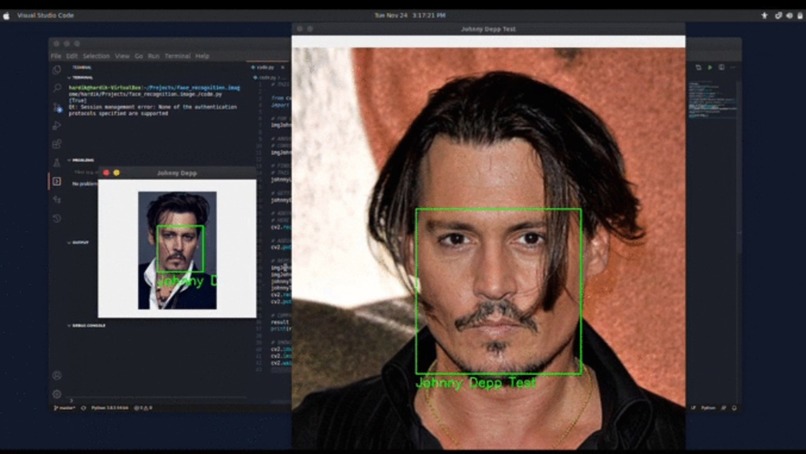
Task: Click the Python interpreter version in the status bar
Action: (x=109, y=408)
